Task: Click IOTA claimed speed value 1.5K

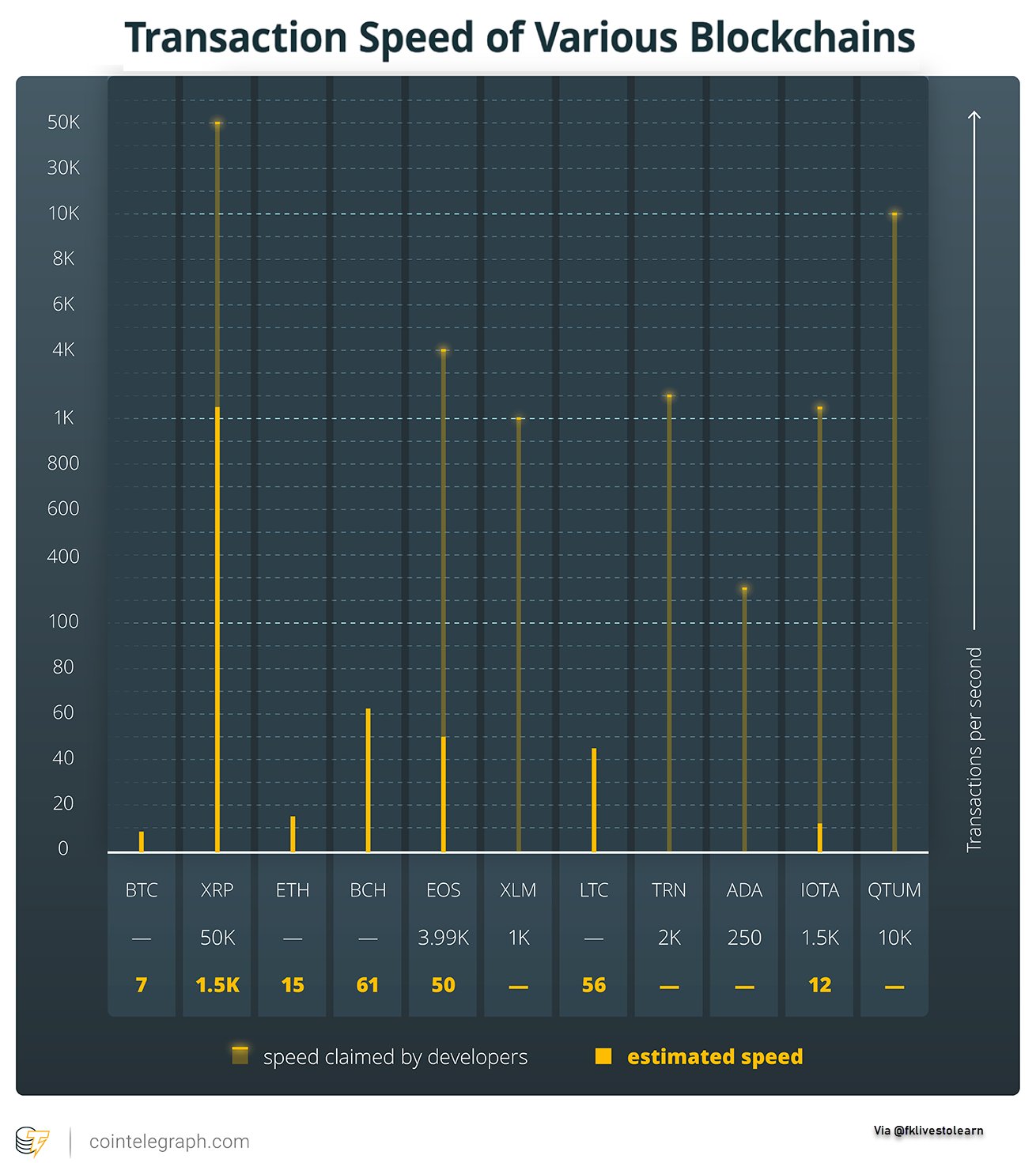Action: coord(820,938)
